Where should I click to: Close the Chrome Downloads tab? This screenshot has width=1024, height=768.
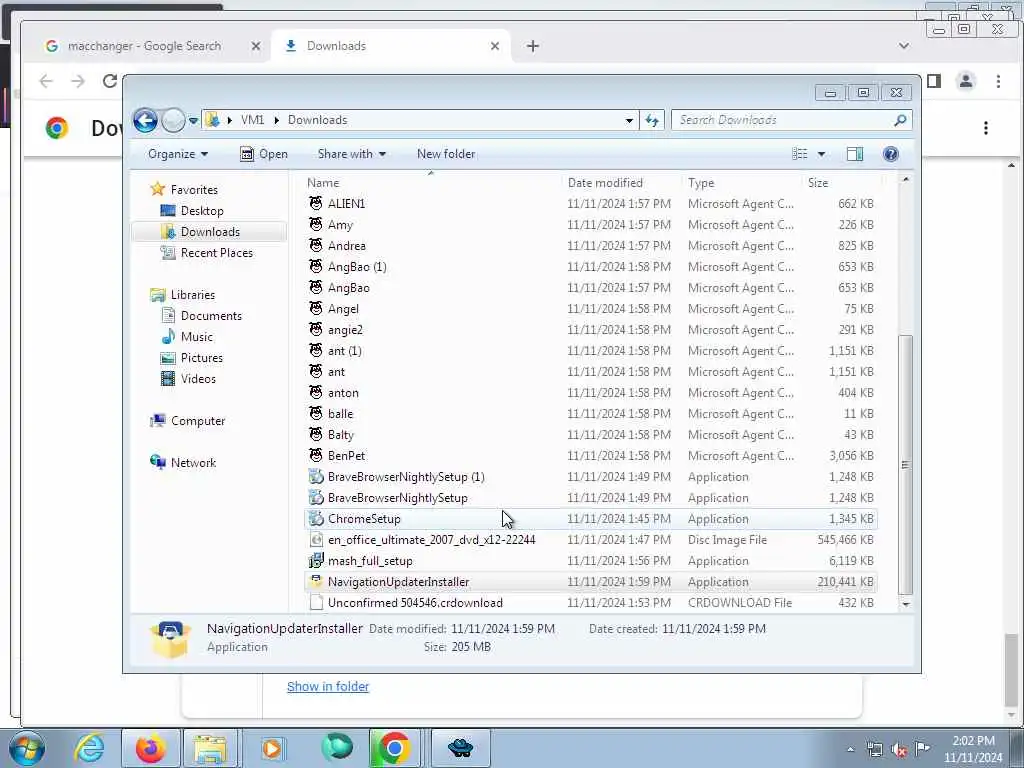click(x=494, y=46)
